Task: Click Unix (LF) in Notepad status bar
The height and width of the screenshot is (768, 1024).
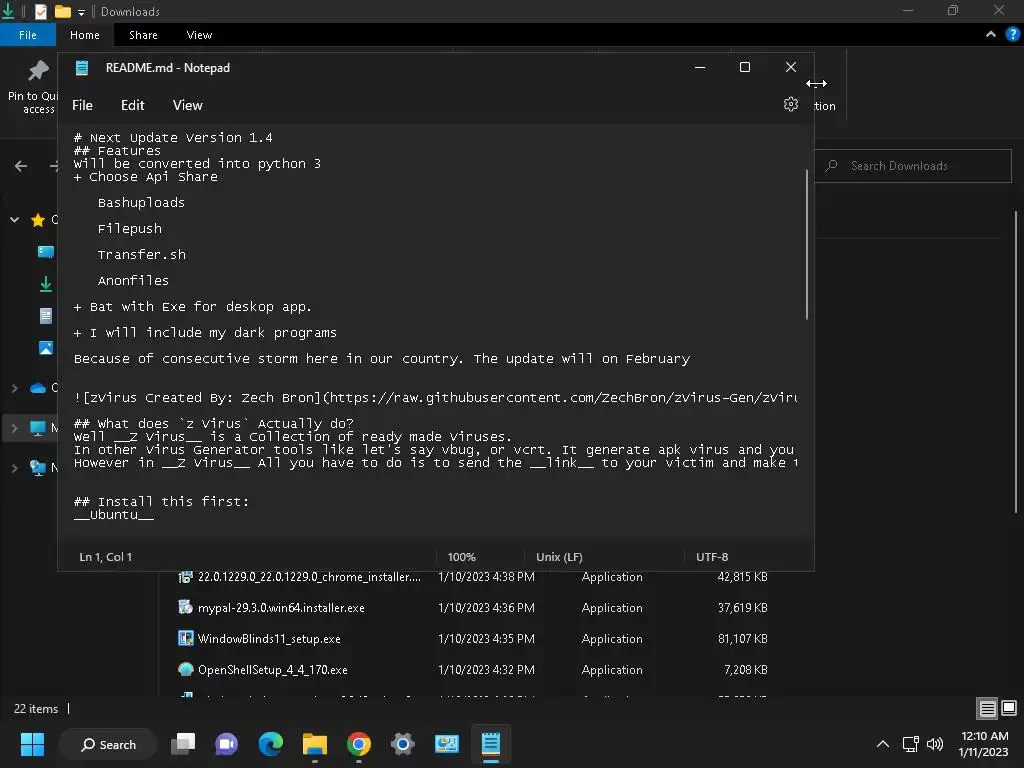Action: 559,557
